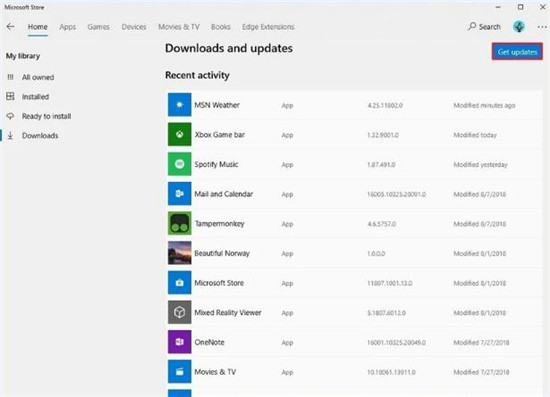Switch to the Movies & TV tab

tap(179, 27)
